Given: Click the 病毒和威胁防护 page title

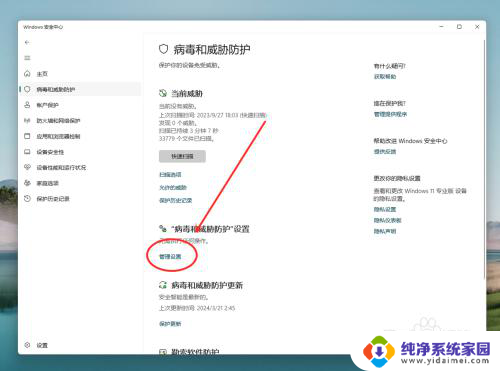Looking at the screenshot, I should coord(212,50).
